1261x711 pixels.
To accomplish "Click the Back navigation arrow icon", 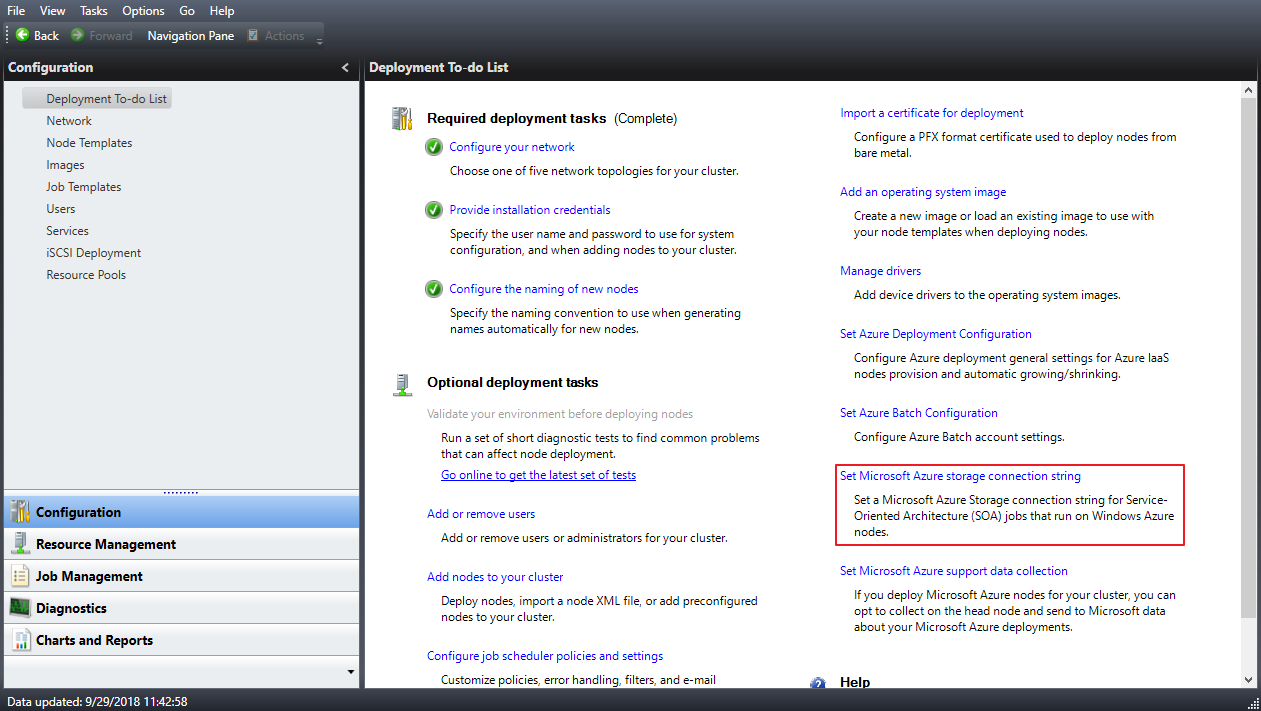I will [x=22, y=35].
